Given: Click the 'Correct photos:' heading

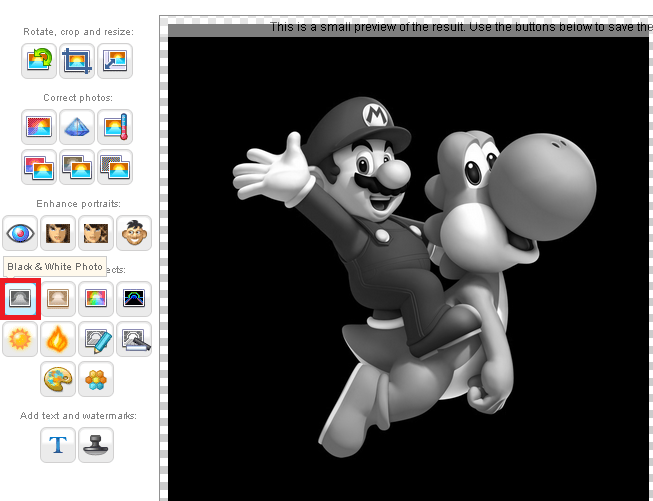Looking at the screenshot, I should tap(78, 98).
